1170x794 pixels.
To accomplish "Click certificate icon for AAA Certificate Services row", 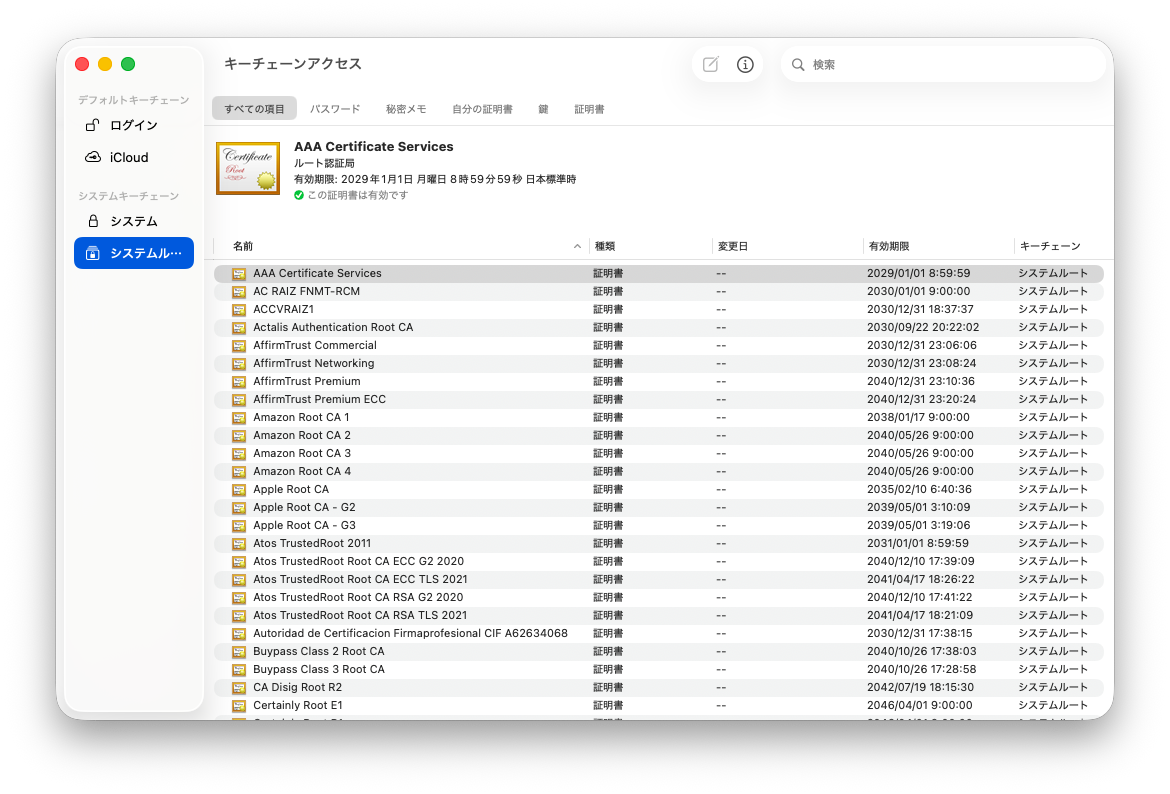I will pyautogui.click(x=239, y=274).
